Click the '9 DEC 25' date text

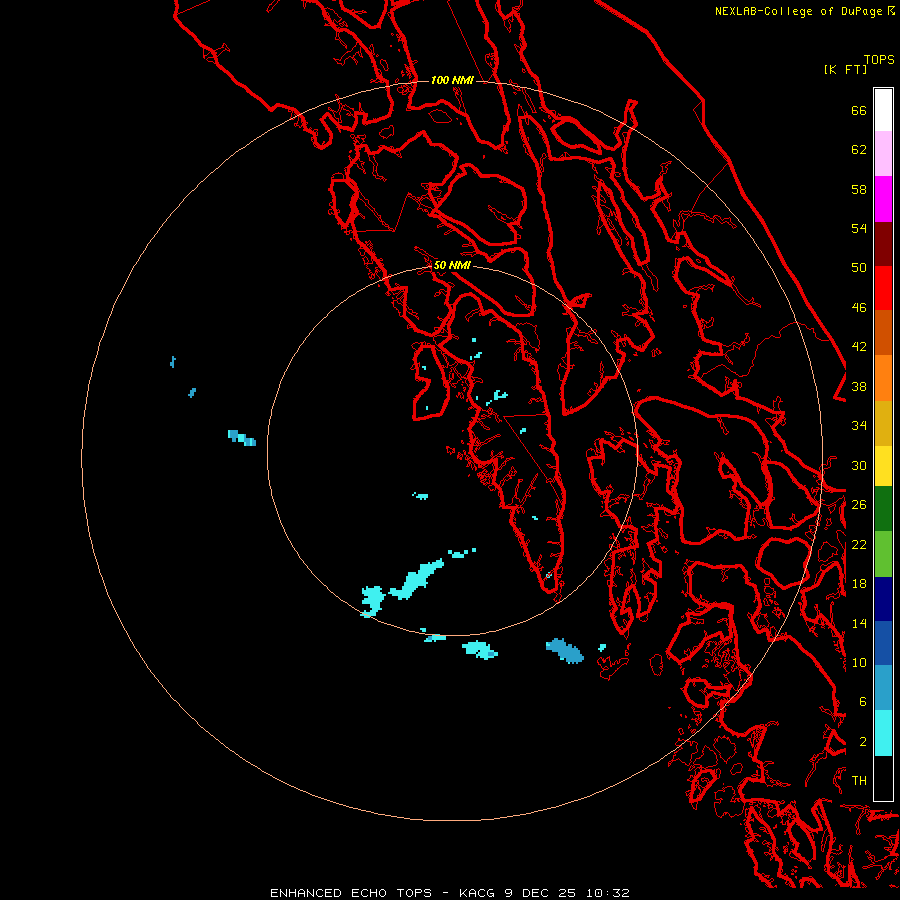(x=540, y=893)
